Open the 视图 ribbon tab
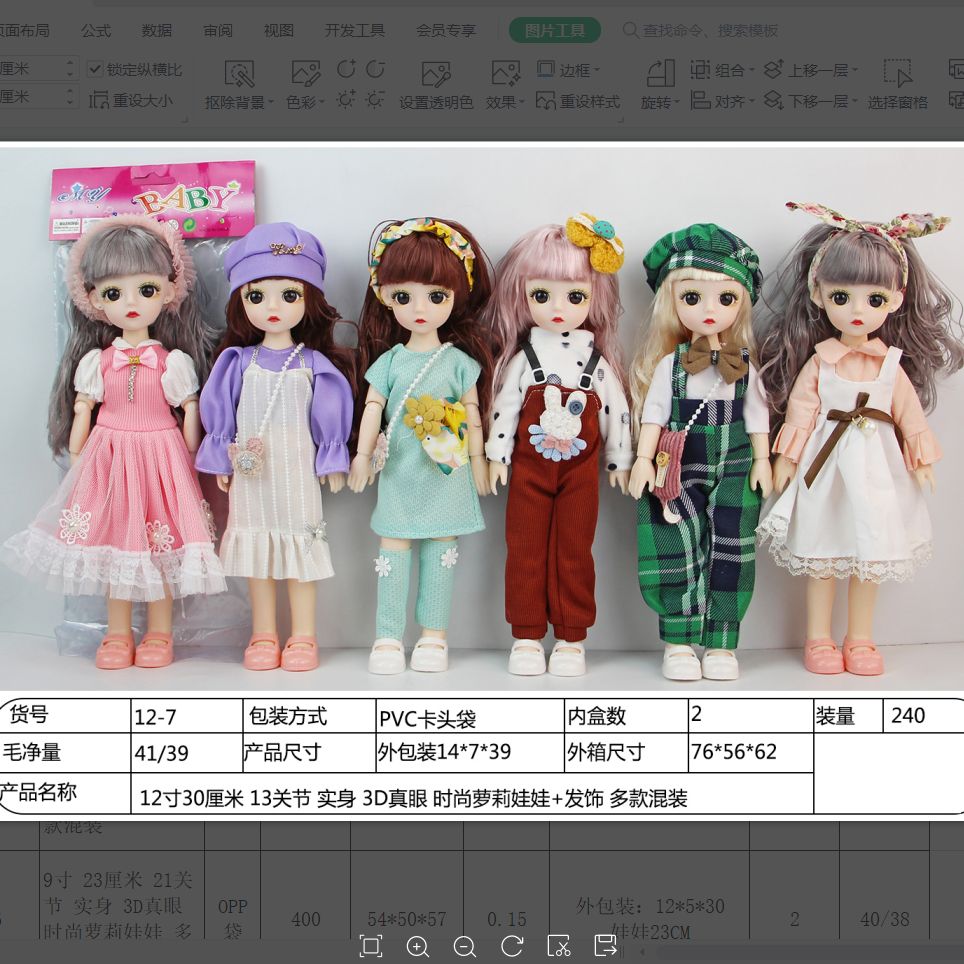 [279, 30]
